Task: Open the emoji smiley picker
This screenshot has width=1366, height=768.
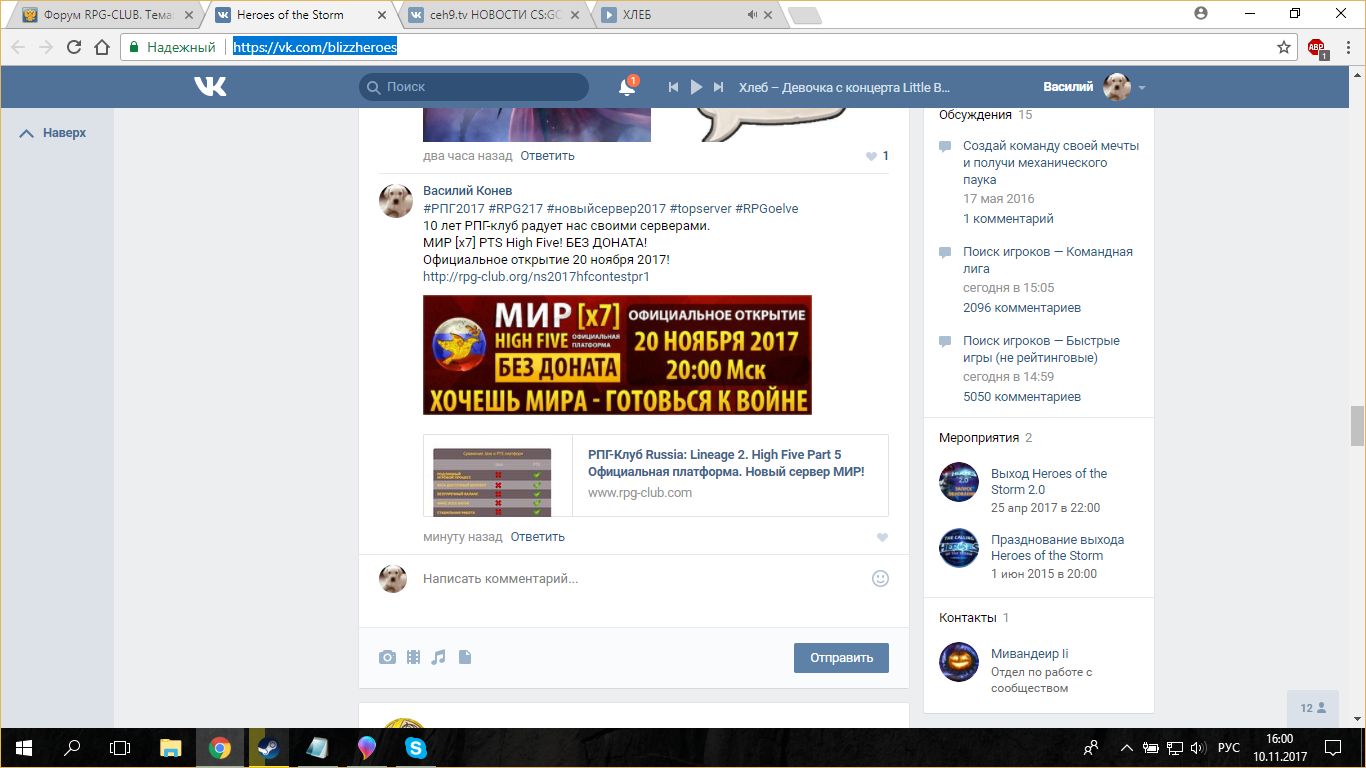Action: click(x=880, y=578)
